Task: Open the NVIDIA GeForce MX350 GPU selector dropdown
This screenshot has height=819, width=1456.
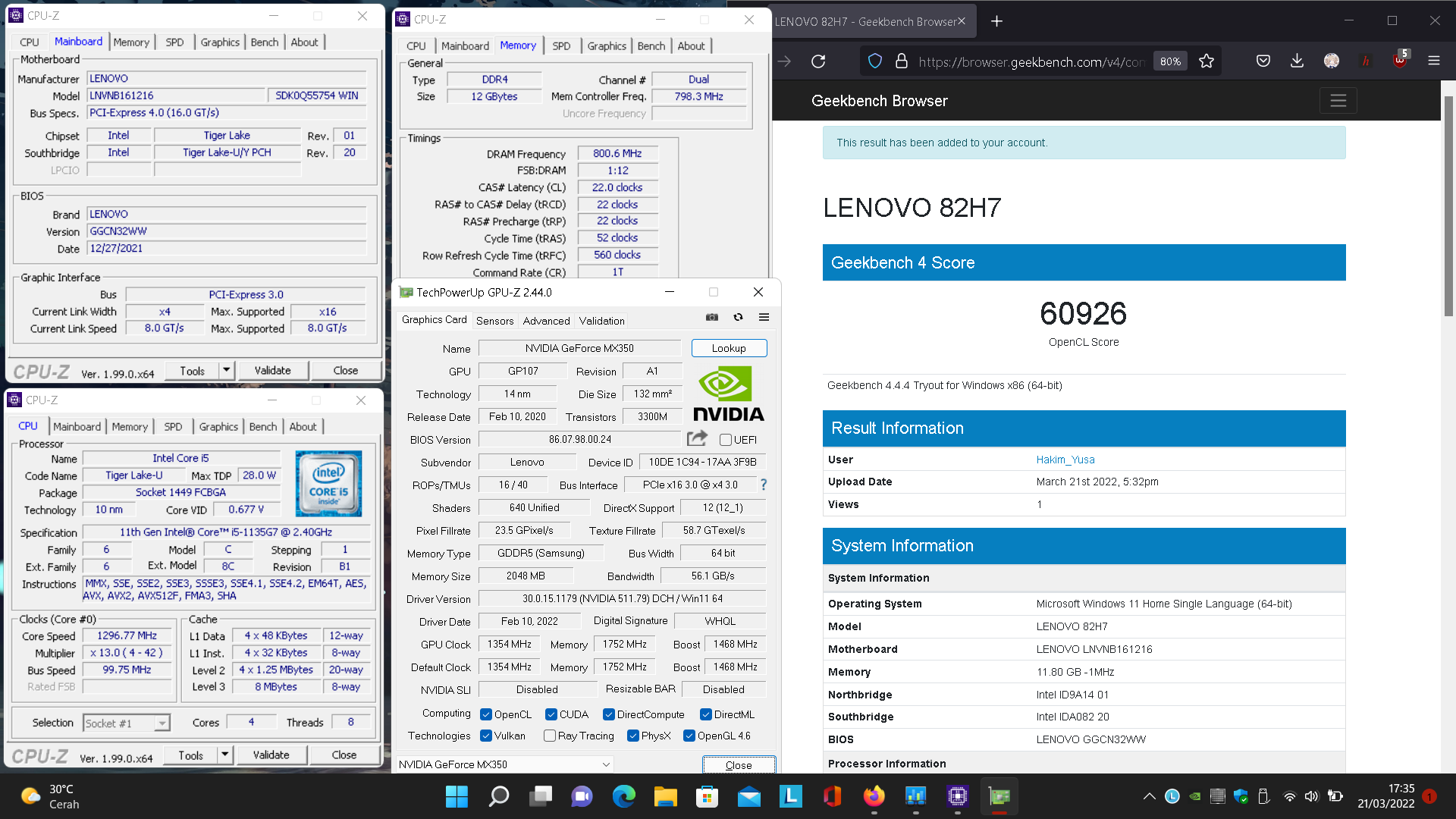Action: click(x=504, y=764)
